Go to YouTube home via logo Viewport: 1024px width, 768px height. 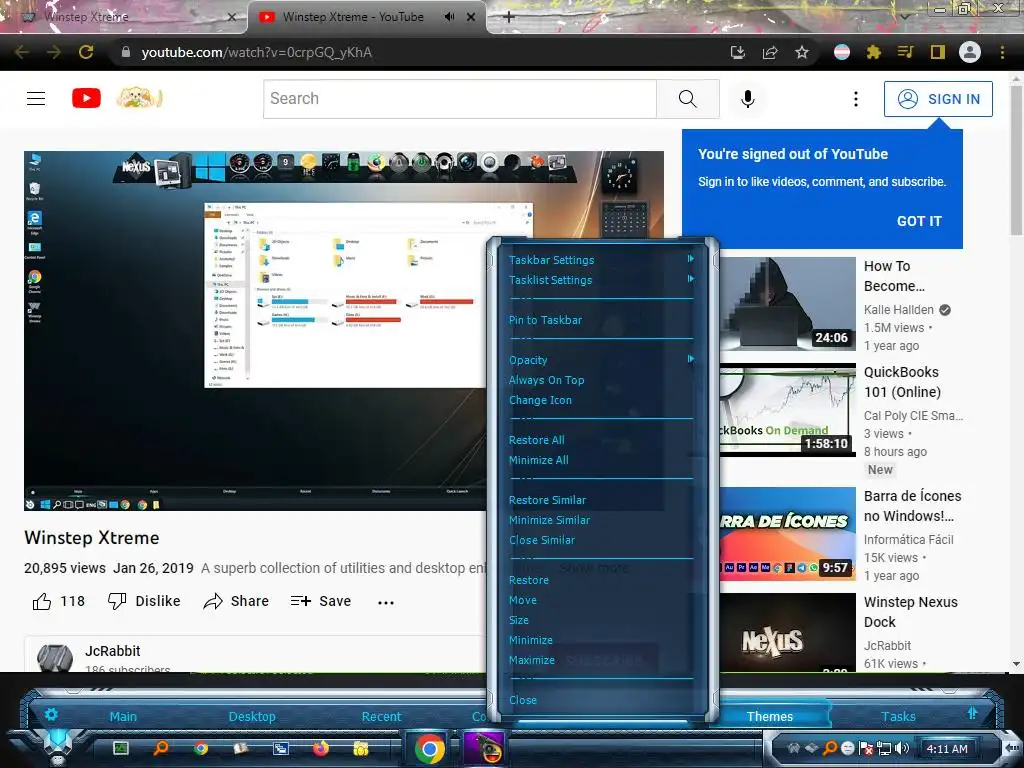coord(86,99)
